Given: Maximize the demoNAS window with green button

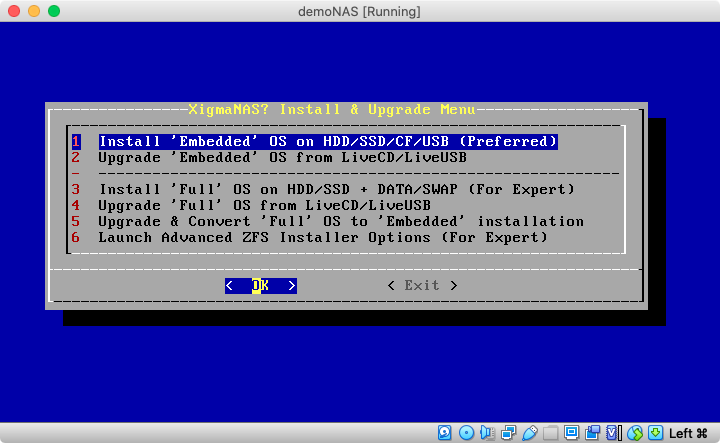Looking at the screenshot, I should [x=54, y=11].
